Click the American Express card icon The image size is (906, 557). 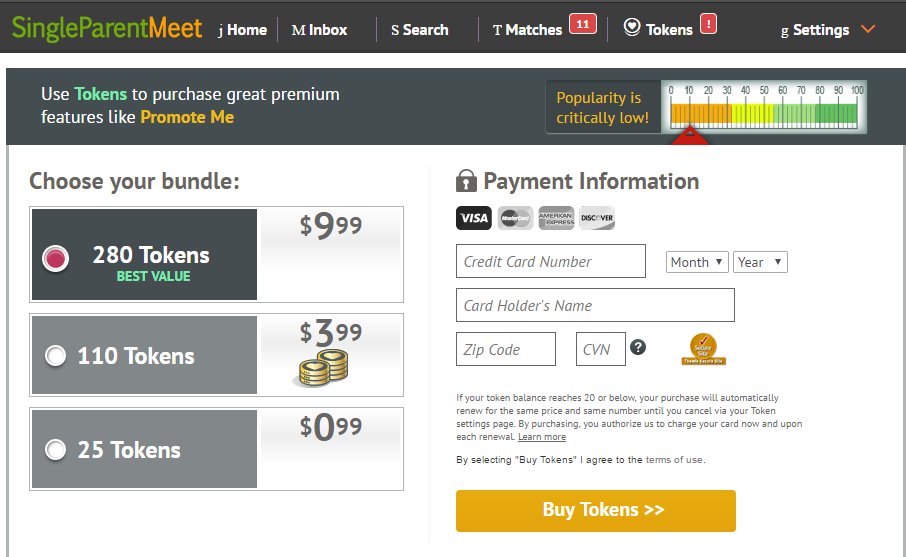point(556,218)
